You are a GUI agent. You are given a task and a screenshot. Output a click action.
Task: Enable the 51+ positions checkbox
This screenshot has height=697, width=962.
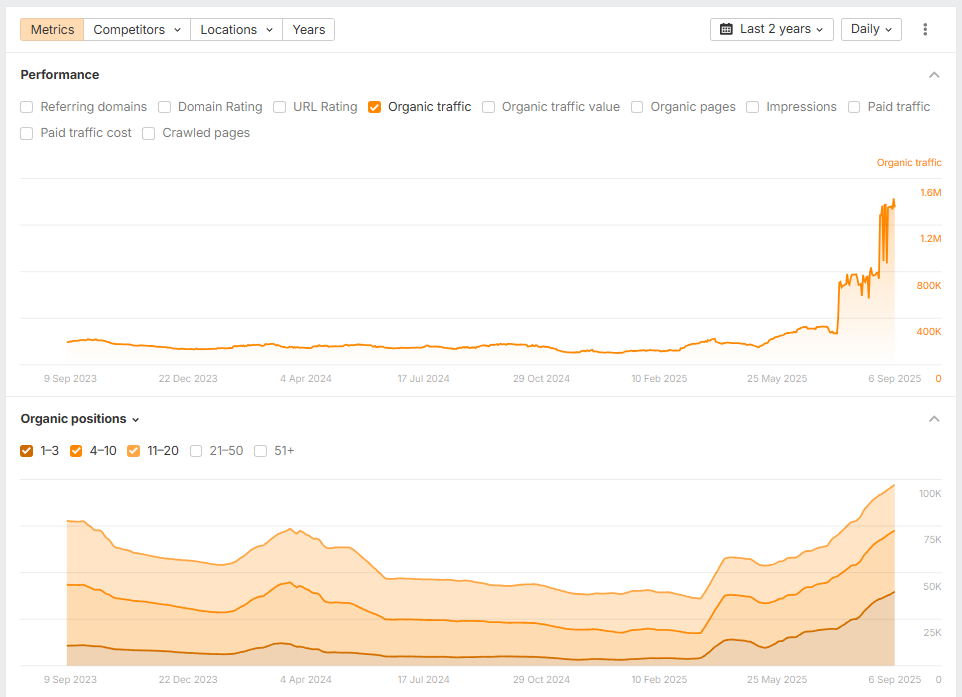click(x=261, y=451)
